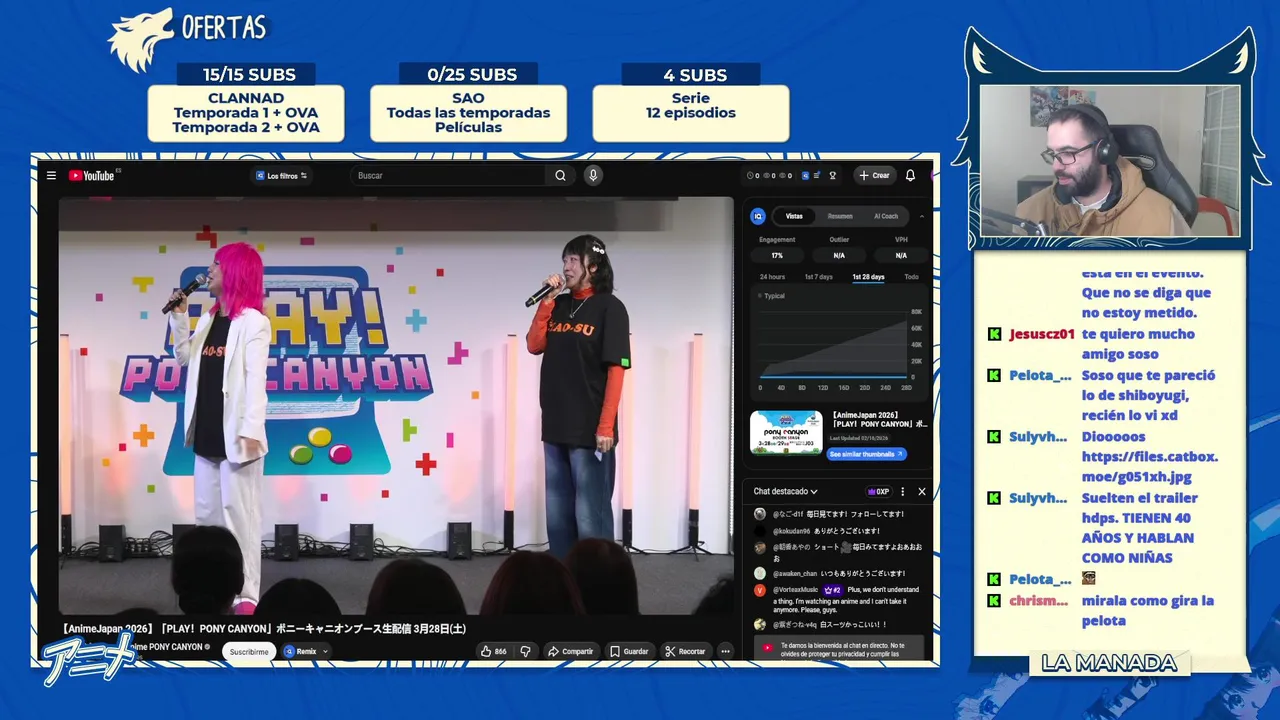Screen dimensions: 1280x720
Task: Click the LA MANADA label
Action: (x=1109, y=663)
